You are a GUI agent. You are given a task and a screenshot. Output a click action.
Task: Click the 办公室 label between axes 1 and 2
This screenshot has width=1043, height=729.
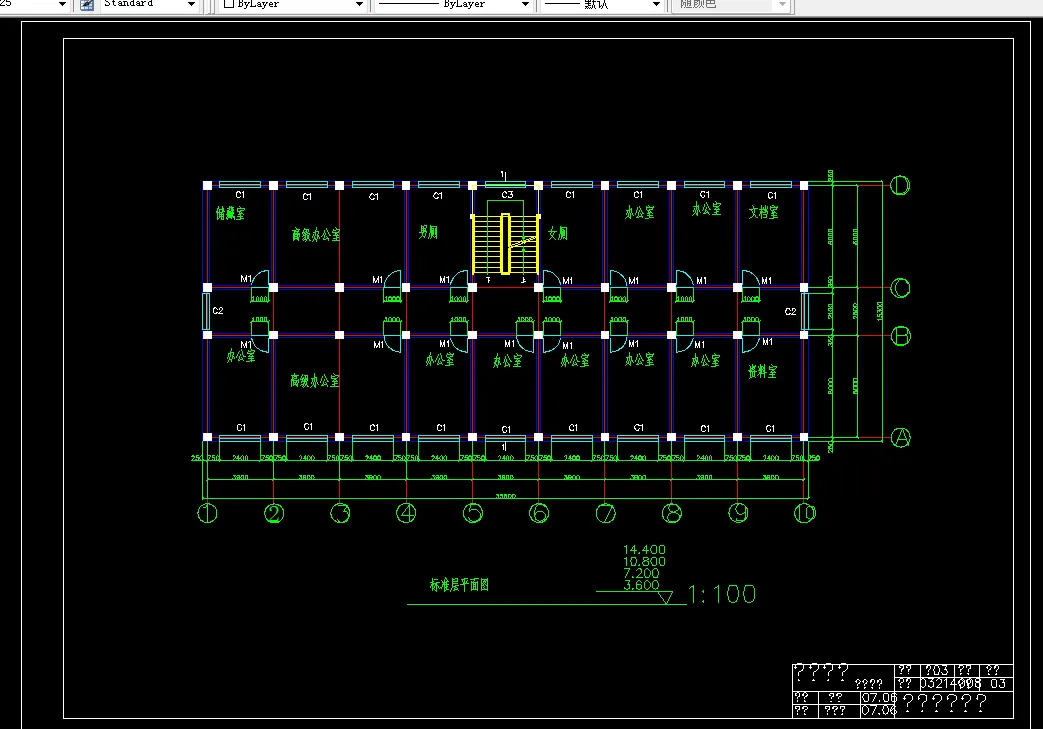point(241,356)
